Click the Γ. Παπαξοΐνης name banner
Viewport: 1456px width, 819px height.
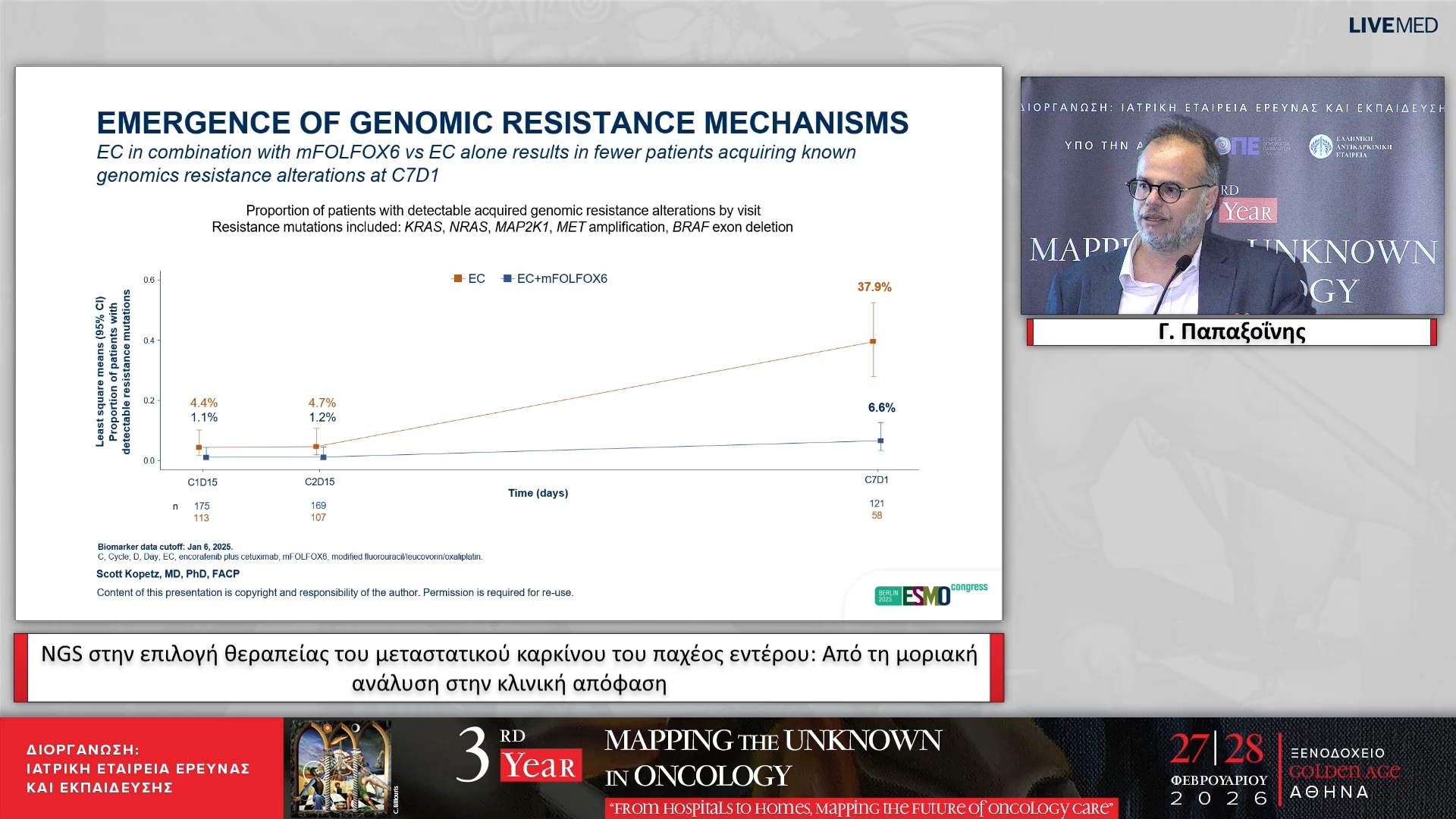point(1232,332)
